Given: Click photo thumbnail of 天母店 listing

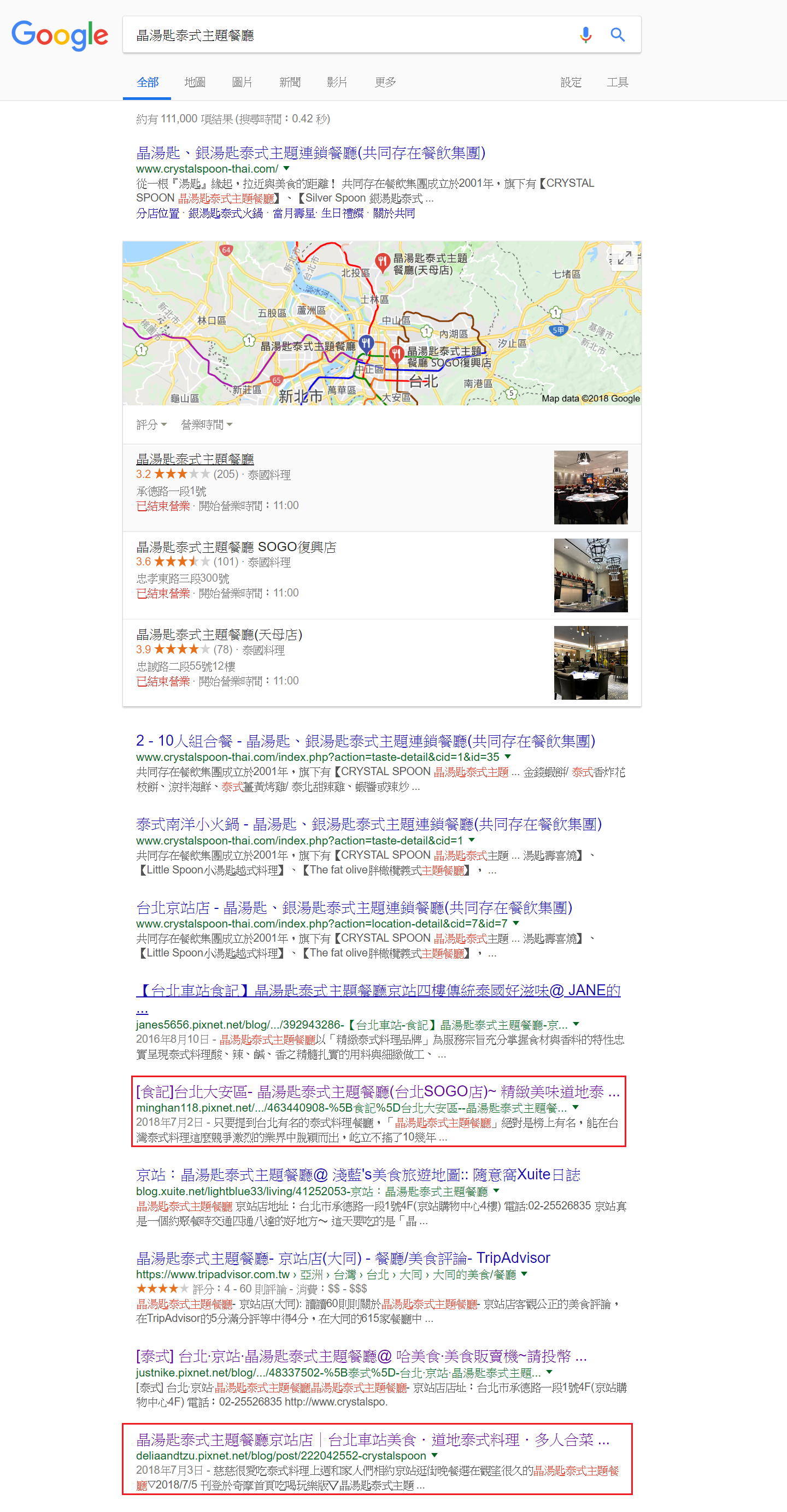Looking at the screenshot, I should (590, 663).
